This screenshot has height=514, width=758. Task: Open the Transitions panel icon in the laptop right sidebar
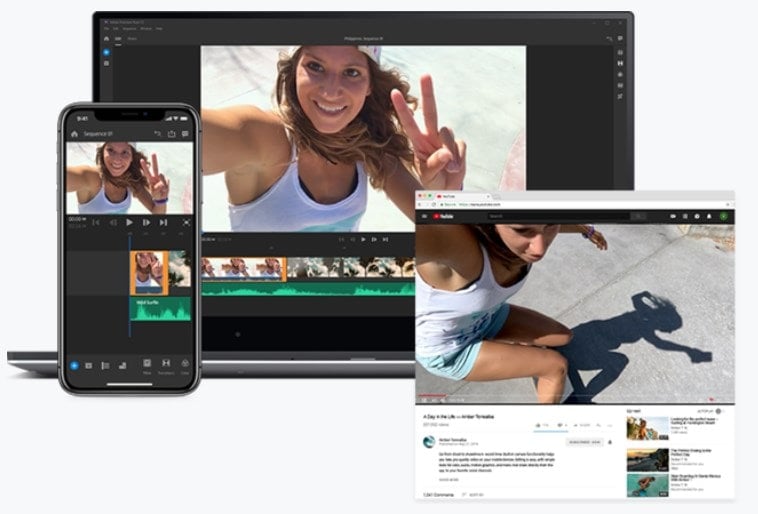[620, 63]
